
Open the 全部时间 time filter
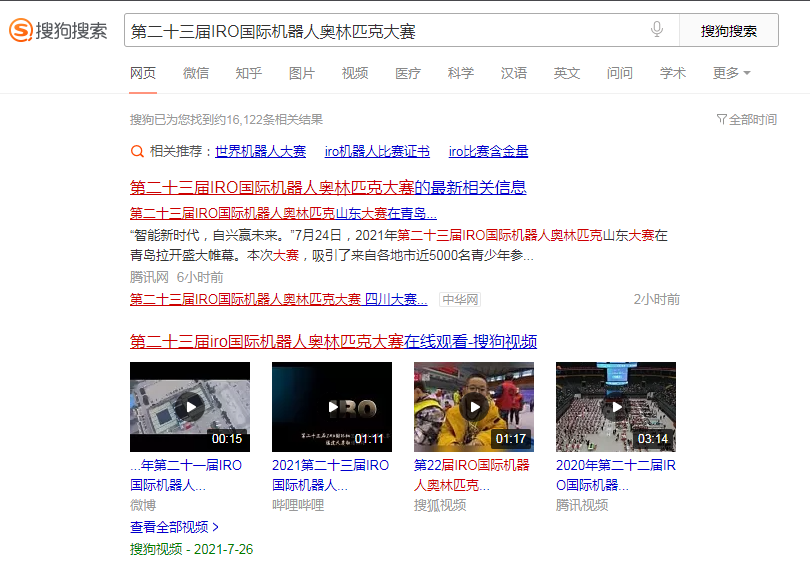pyautogui.click(x=747, y=120)
